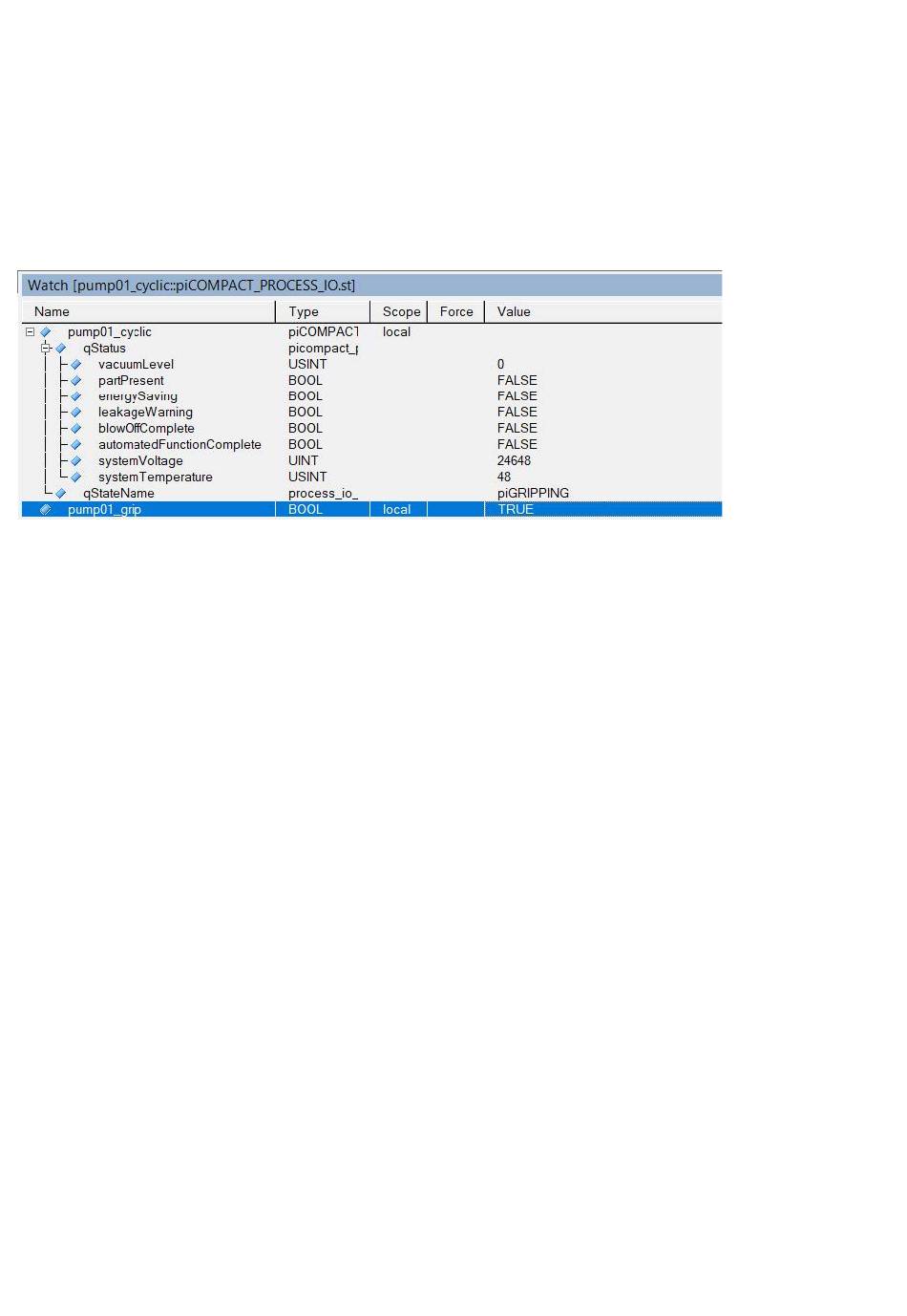Screen dimensions: 907x1316
Task: Click the blowOffComplete variable icon
Action: pos(75,429)
